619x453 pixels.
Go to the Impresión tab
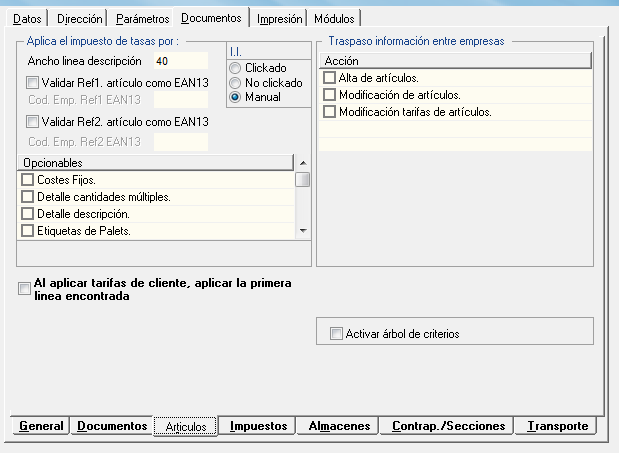tap(279, 18)
